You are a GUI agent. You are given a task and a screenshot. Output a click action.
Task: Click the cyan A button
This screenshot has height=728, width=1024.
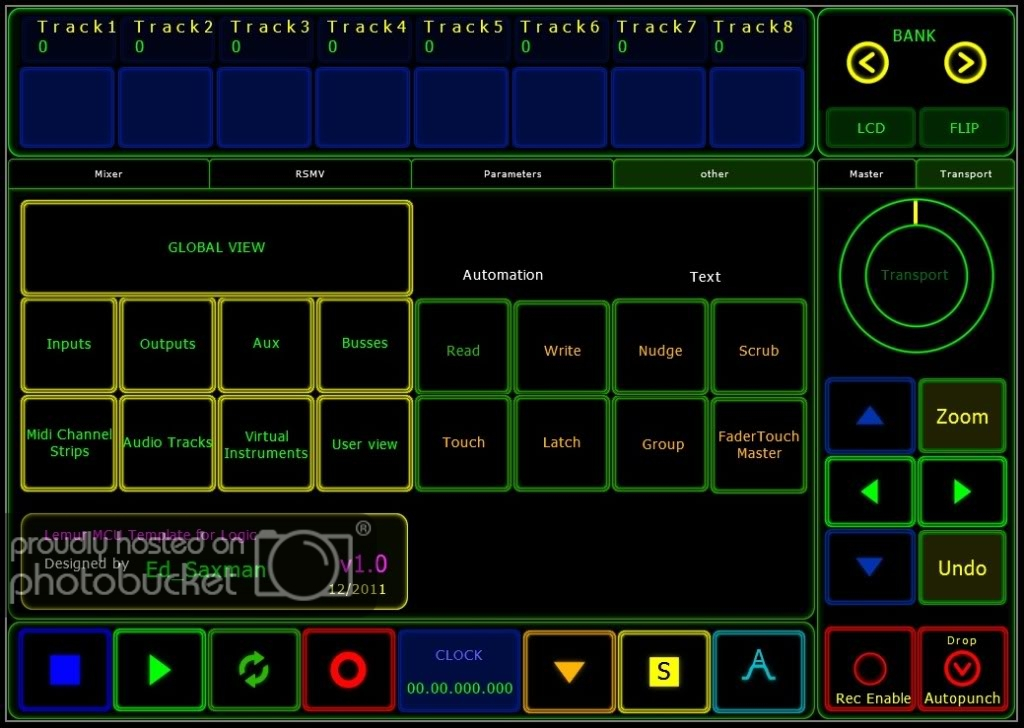coord(759,671)
